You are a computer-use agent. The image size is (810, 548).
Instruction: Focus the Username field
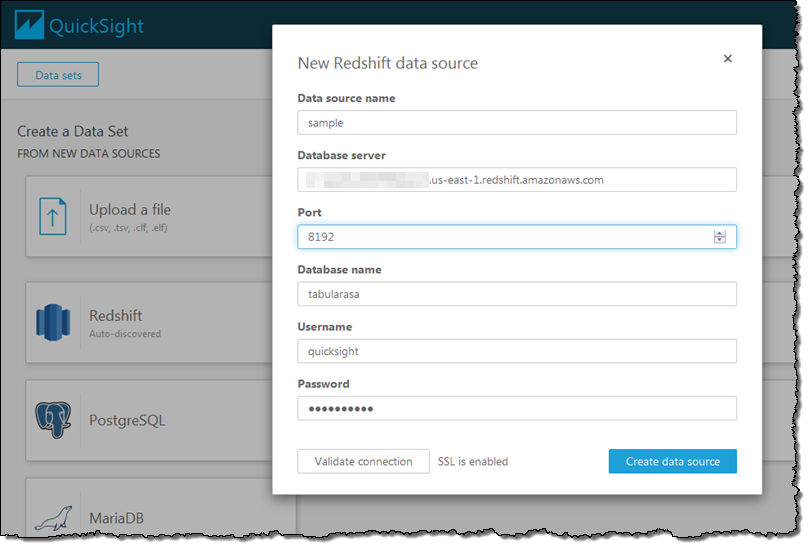pyautogui.click(x=517, y=351)
